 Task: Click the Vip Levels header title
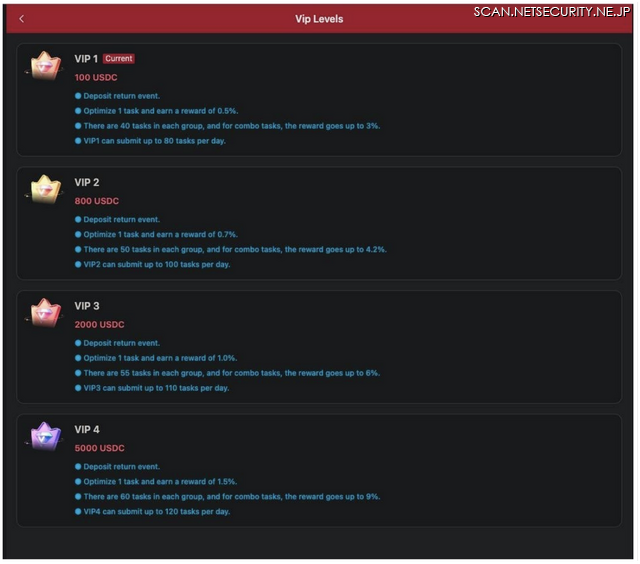point(319,19)
